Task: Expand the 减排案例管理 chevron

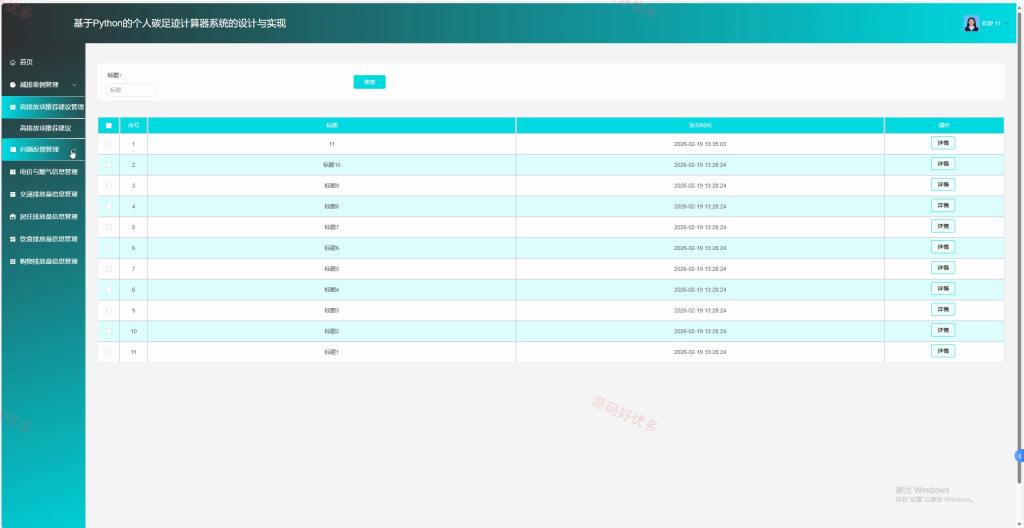Action: tap(74, 85)
